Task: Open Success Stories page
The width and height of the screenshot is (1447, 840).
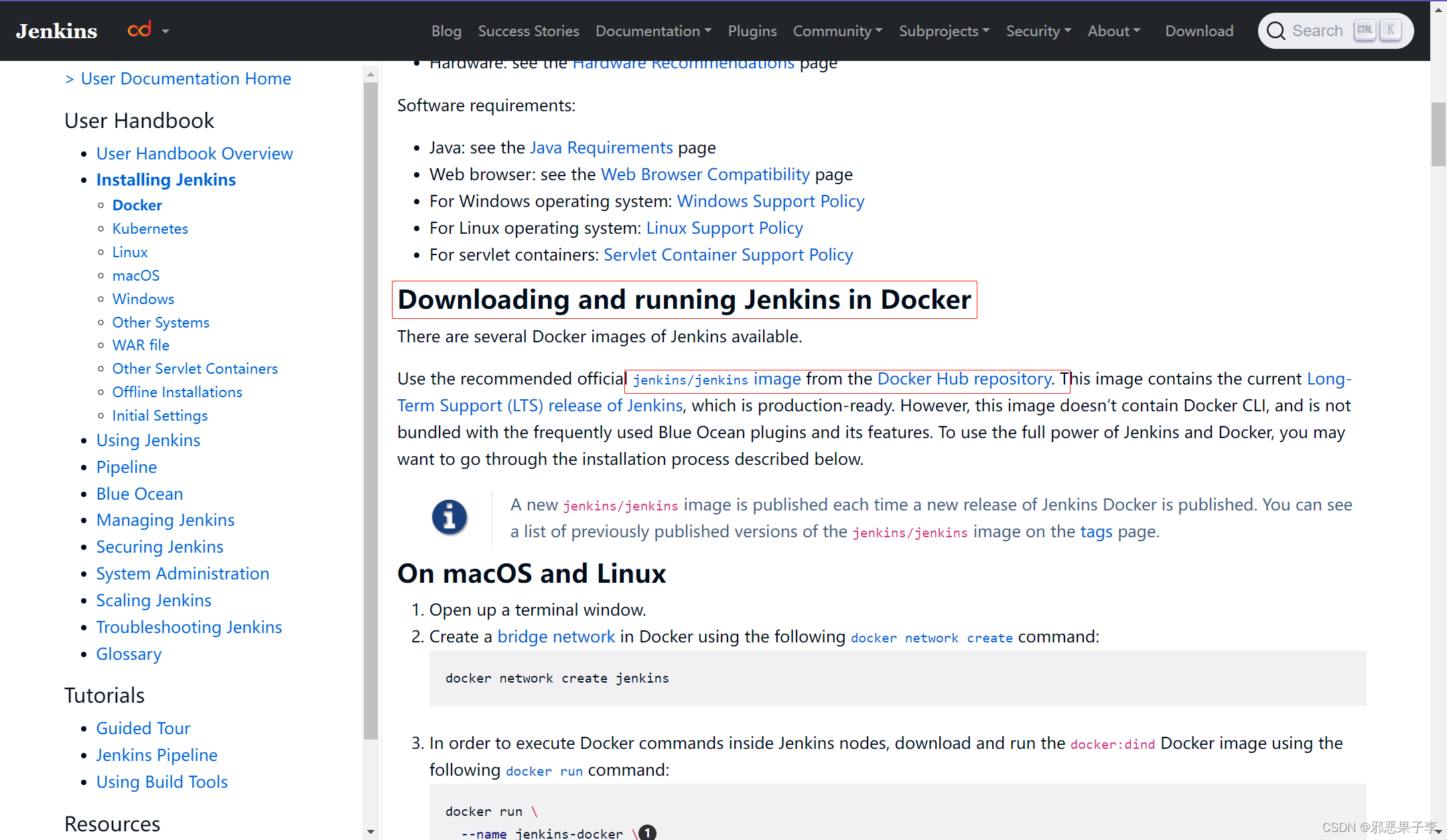Action: (529, 31)
